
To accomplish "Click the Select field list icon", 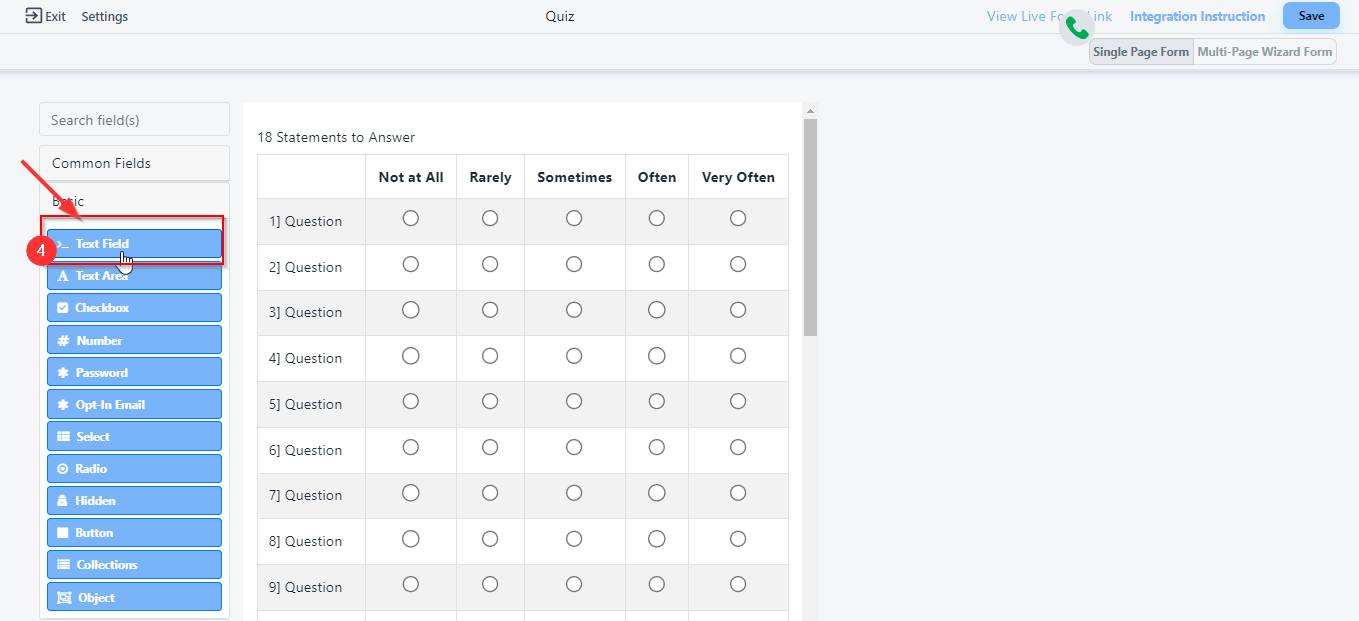I will [63, 437].
